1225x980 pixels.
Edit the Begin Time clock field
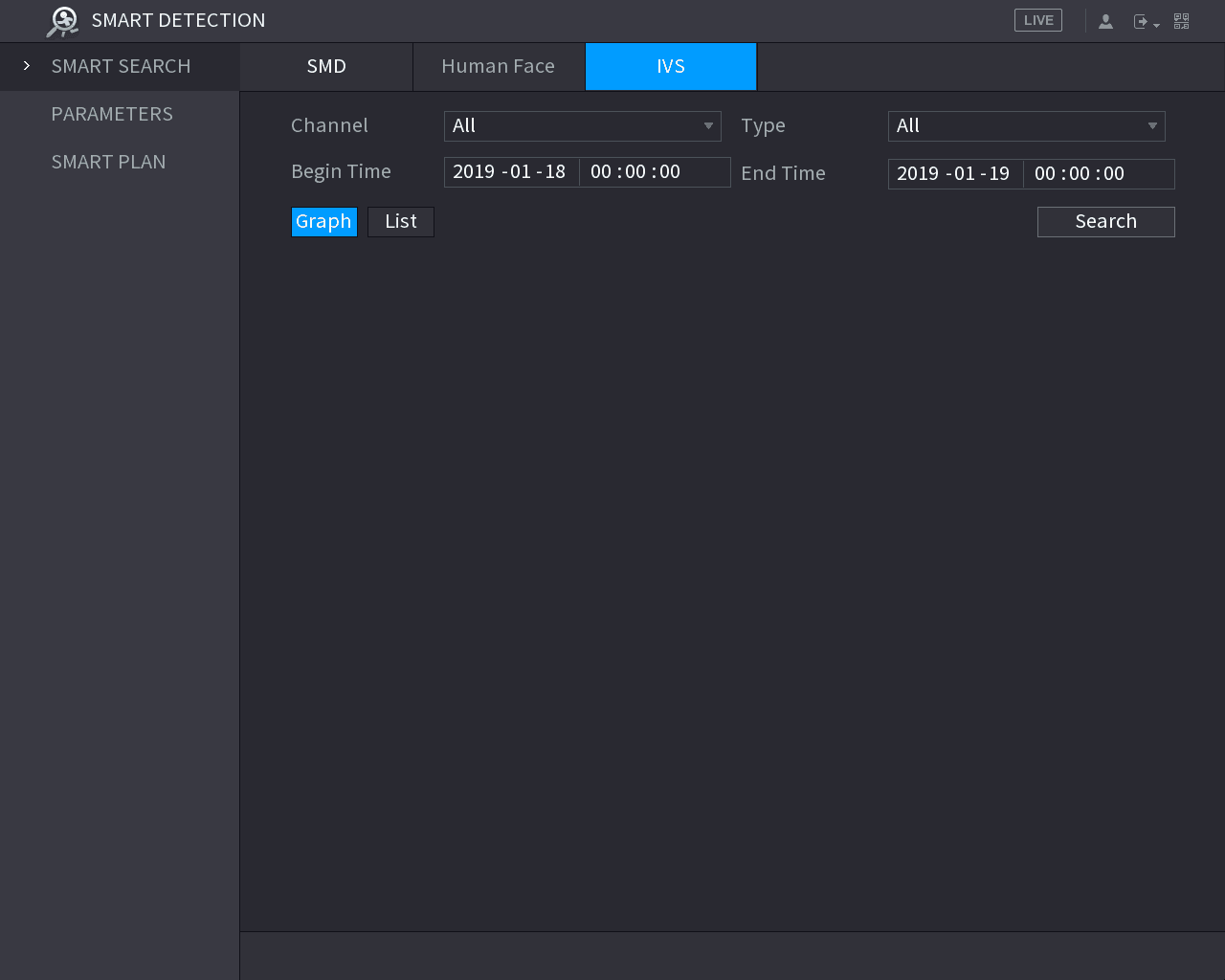coord(656,172)
